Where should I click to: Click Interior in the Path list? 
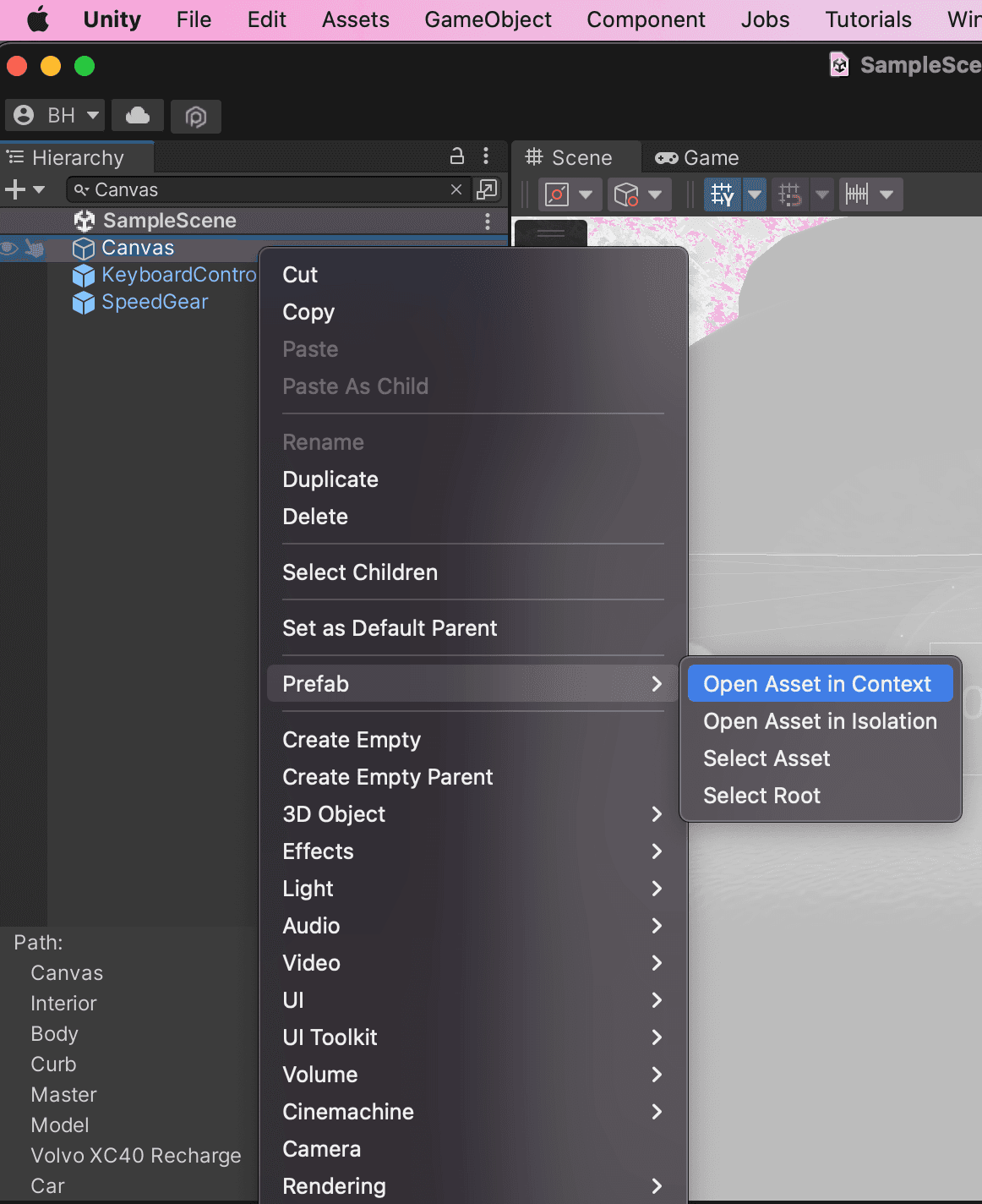coord(63,1004)
